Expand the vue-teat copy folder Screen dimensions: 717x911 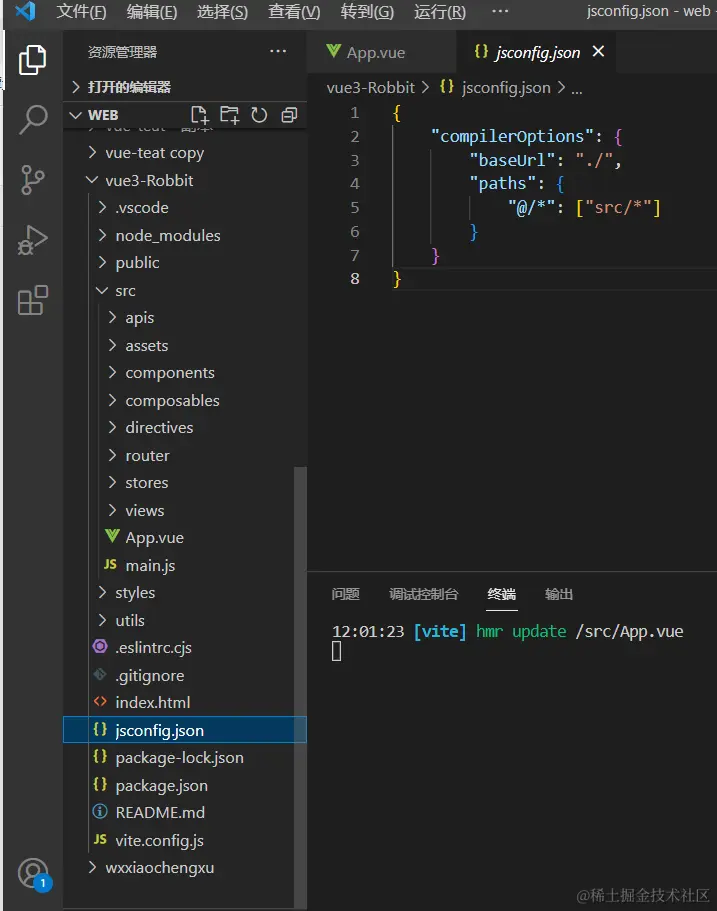coord(185,153)
